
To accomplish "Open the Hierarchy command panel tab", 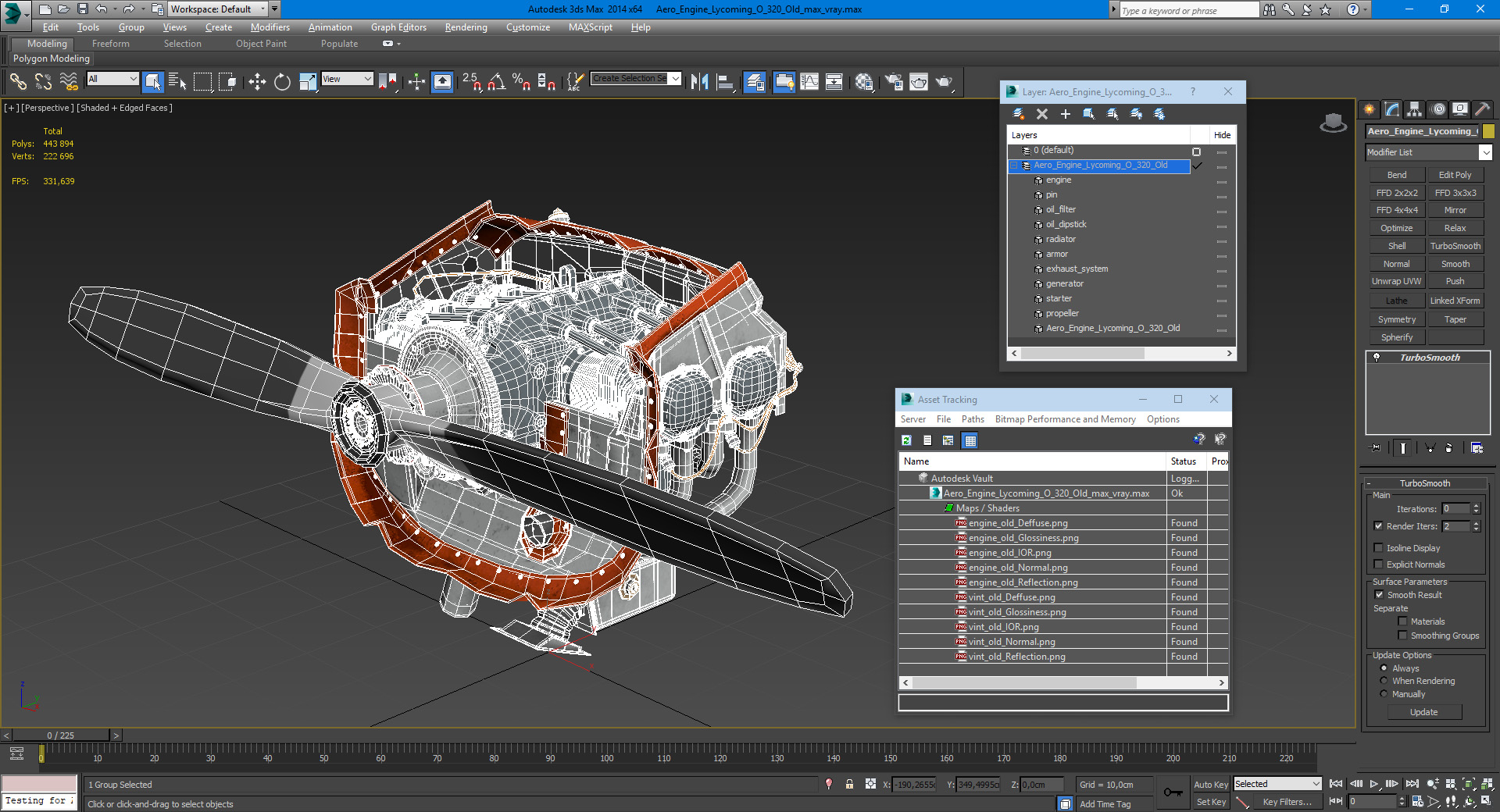I will coord(1414,109).
